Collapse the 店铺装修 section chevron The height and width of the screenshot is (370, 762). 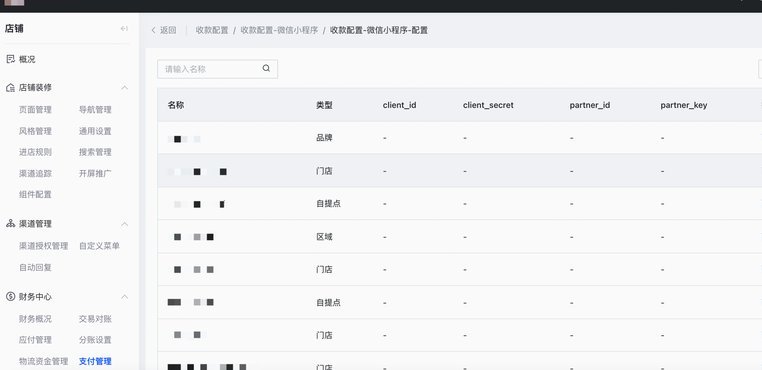[x=124, y=88]
